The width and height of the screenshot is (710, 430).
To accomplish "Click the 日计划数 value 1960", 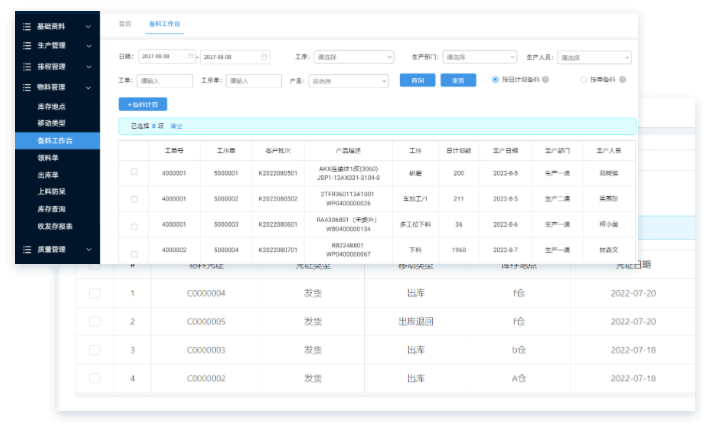I will [x=459, y=250].
